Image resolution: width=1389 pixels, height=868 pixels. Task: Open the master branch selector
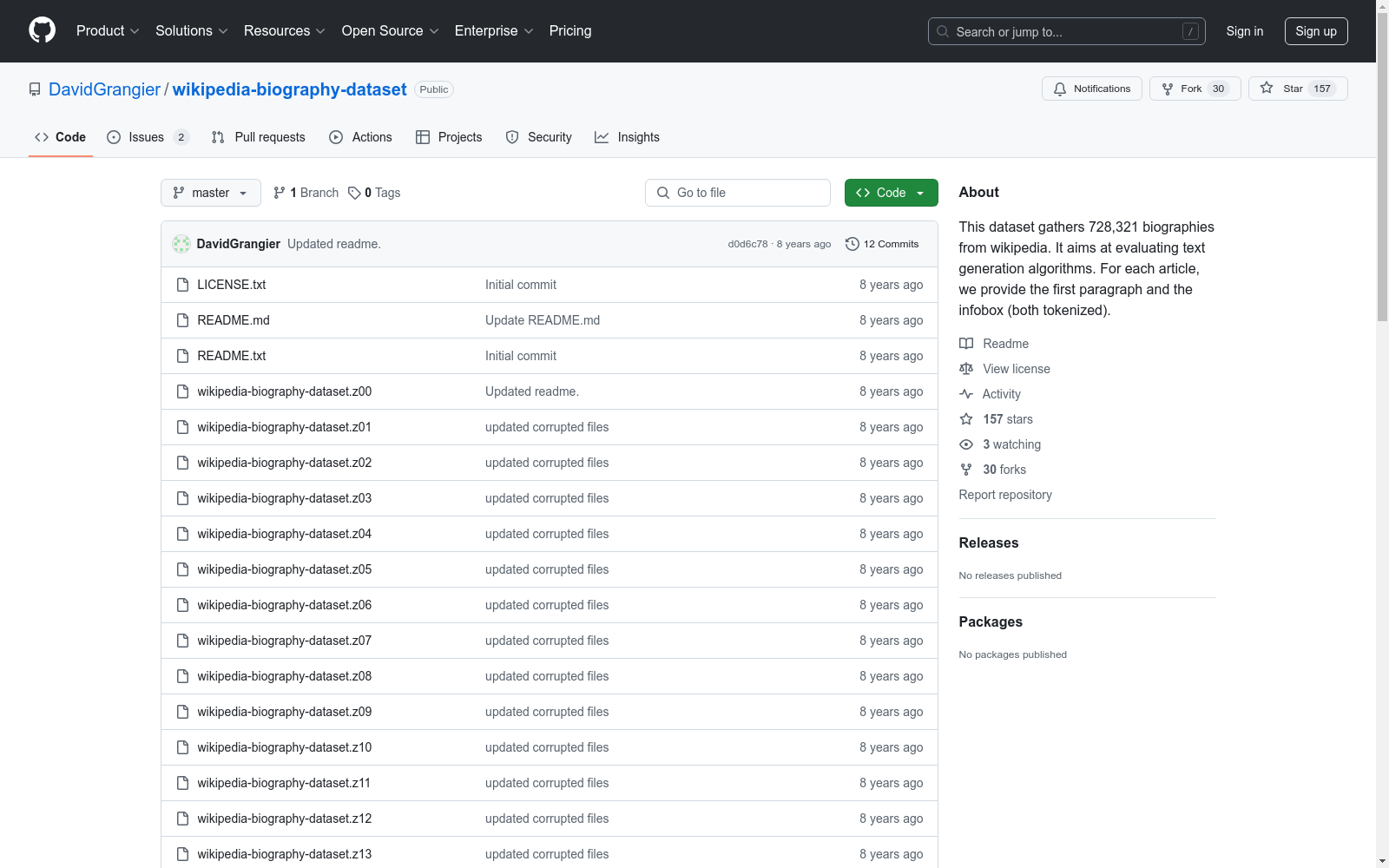tap(211, 193)
